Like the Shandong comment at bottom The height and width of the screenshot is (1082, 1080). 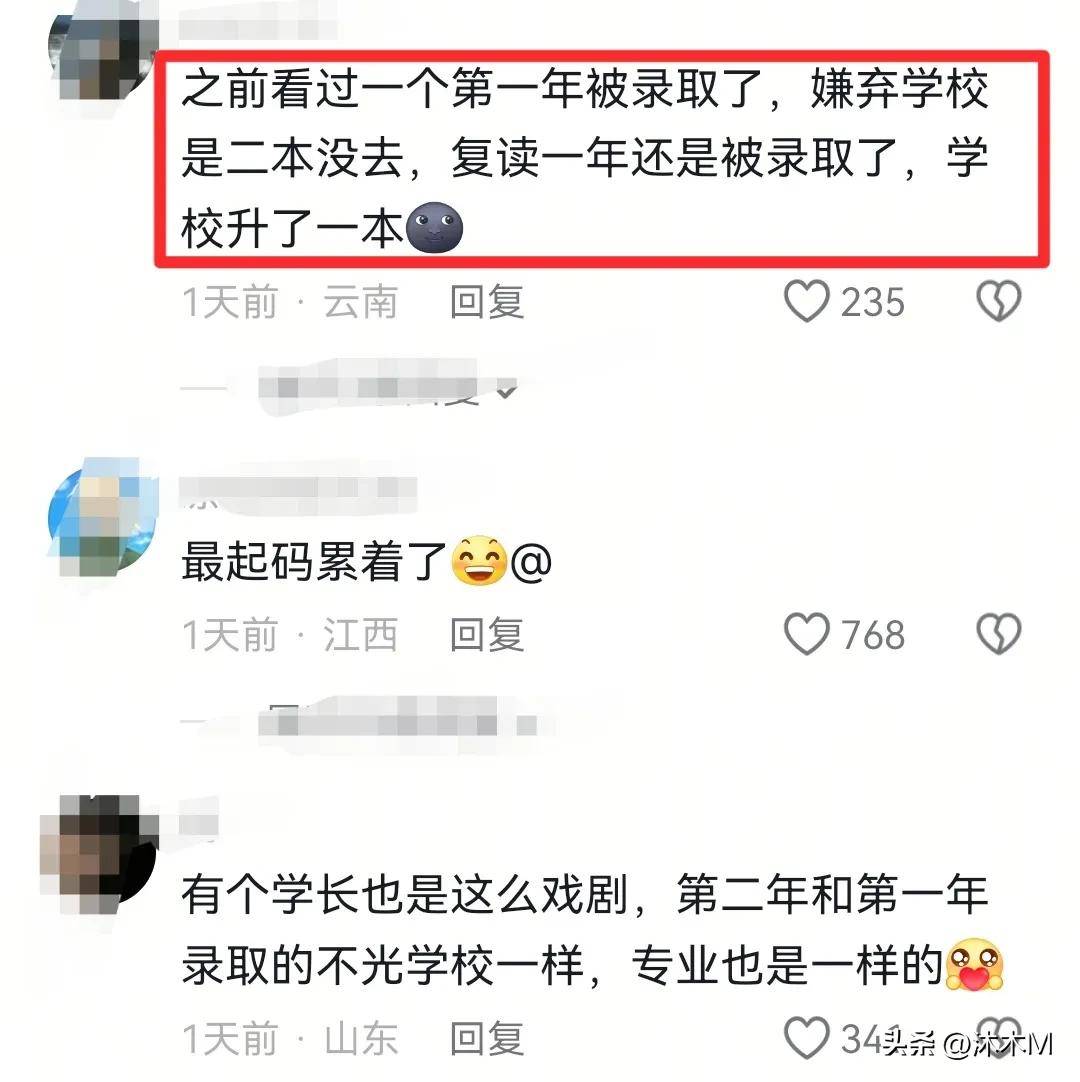[x=806, y=1037]
